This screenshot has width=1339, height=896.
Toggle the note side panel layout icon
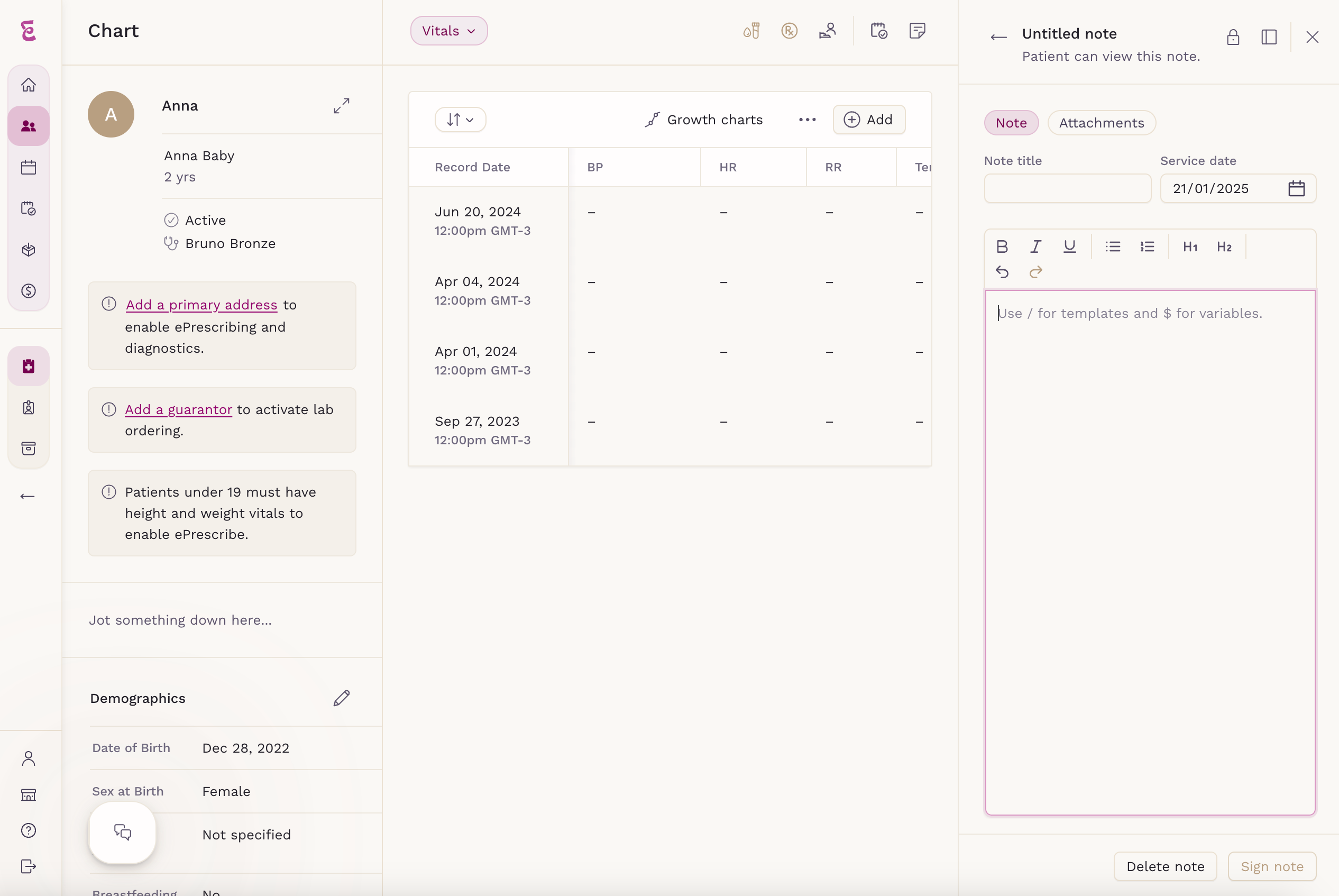(x=1269, y=37)
